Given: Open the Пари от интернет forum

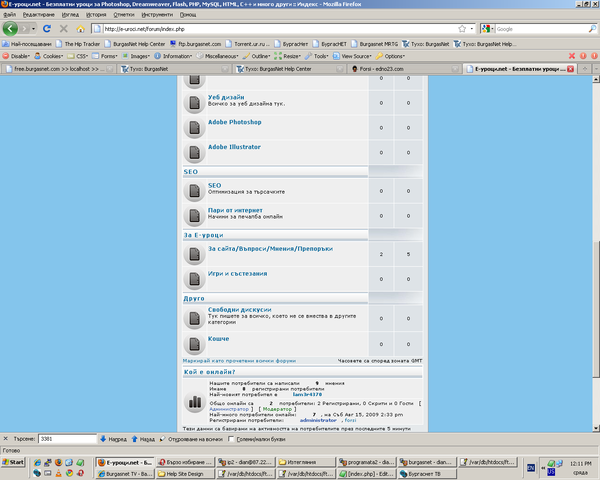Looking at the screenshot, I should coord(235,210).
